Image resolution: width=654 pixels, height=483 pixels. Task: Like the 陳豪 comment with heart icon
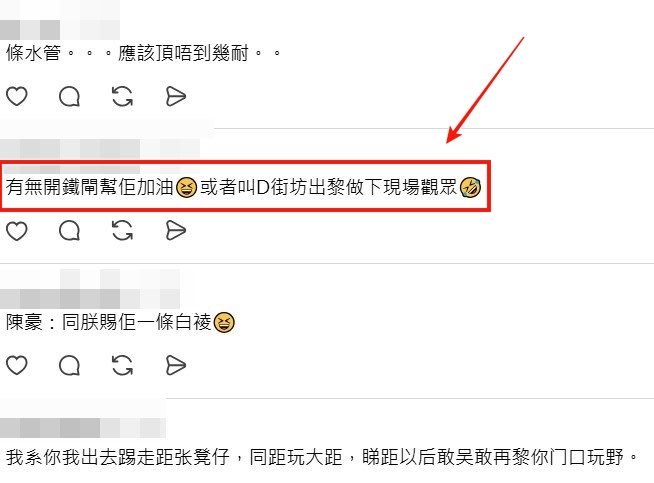[x=17, y=365]
